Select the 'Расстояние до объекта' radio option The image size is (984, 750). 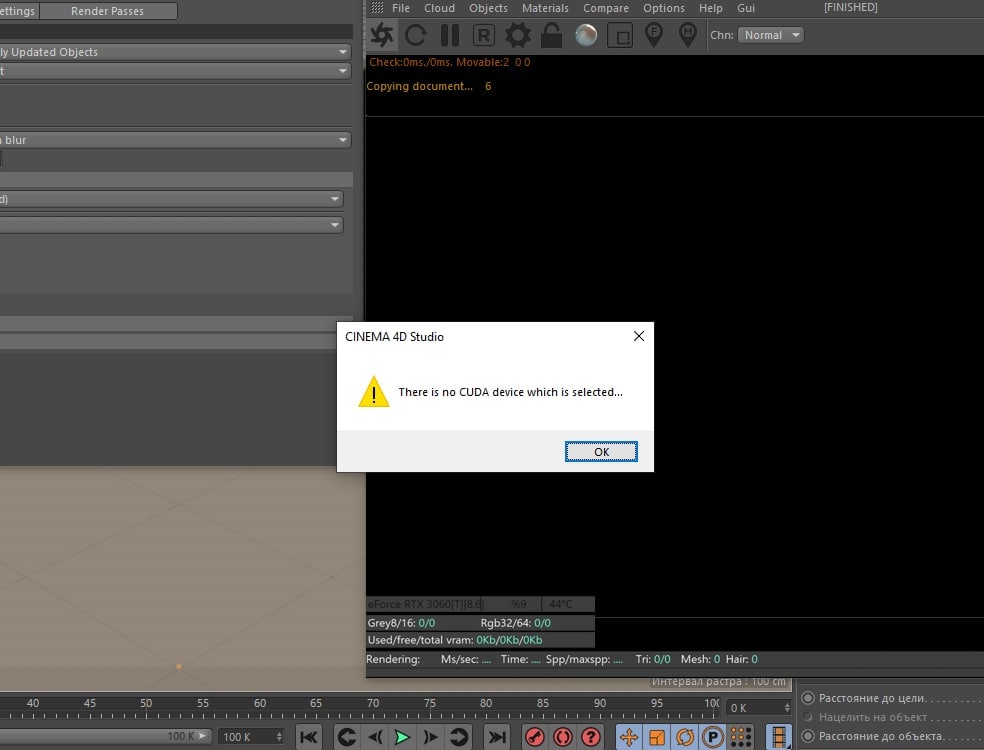[x=808, y=736]
